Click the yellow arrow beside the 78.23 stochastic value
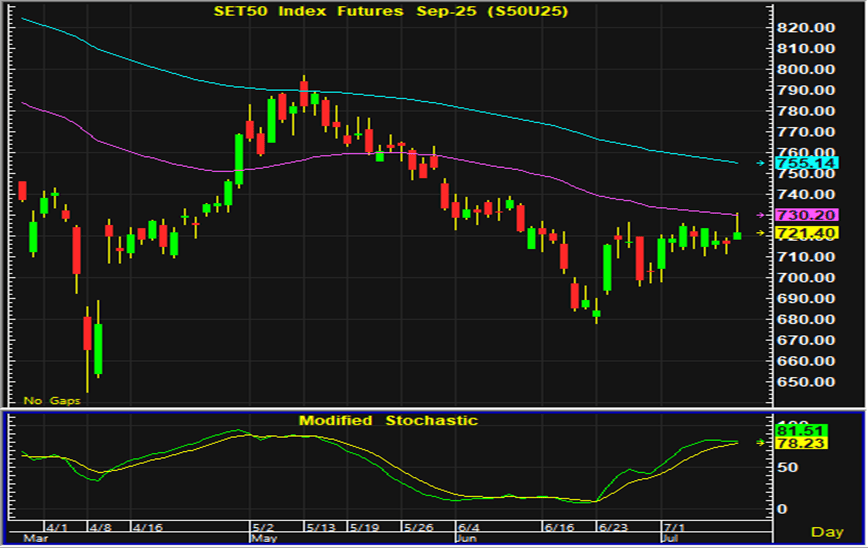The height and width of the screenshot is (548, 868). click(759, 442)
